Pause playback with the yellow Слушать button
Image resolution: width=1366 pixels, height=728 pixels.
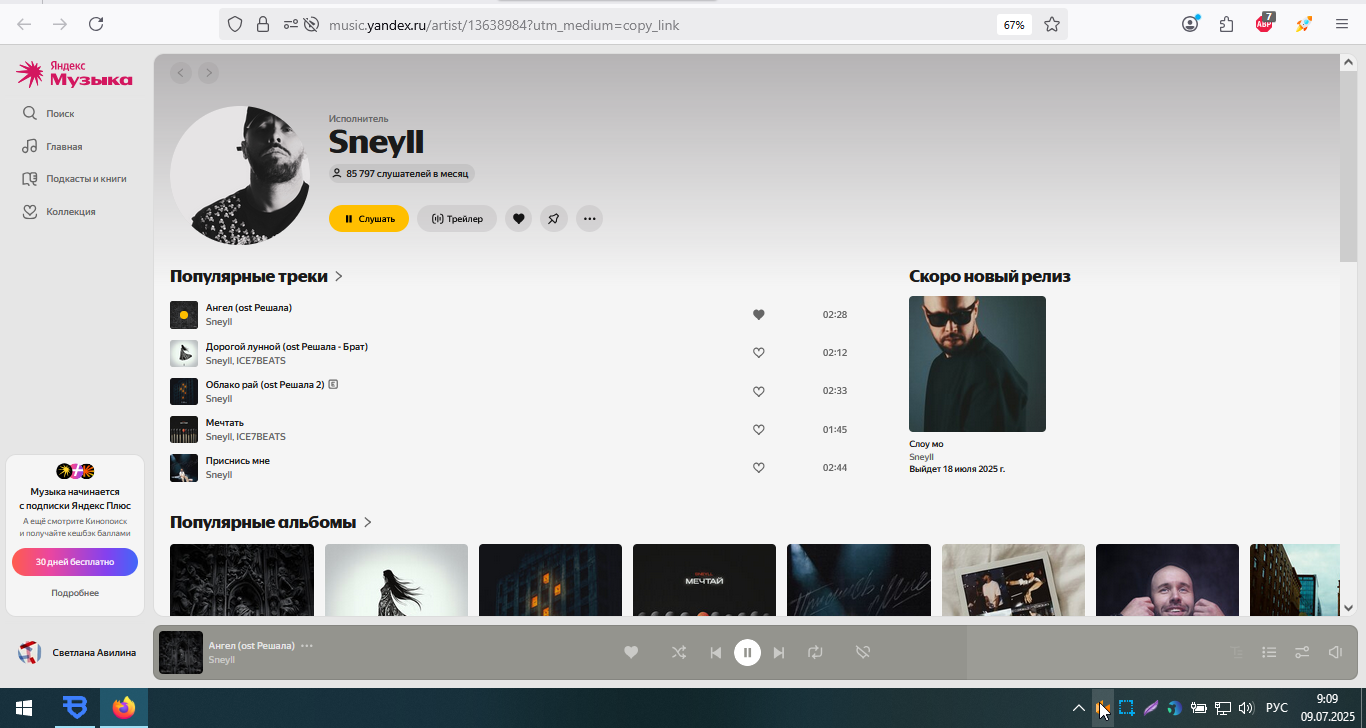pyautogui.click(x=369, y=218)
